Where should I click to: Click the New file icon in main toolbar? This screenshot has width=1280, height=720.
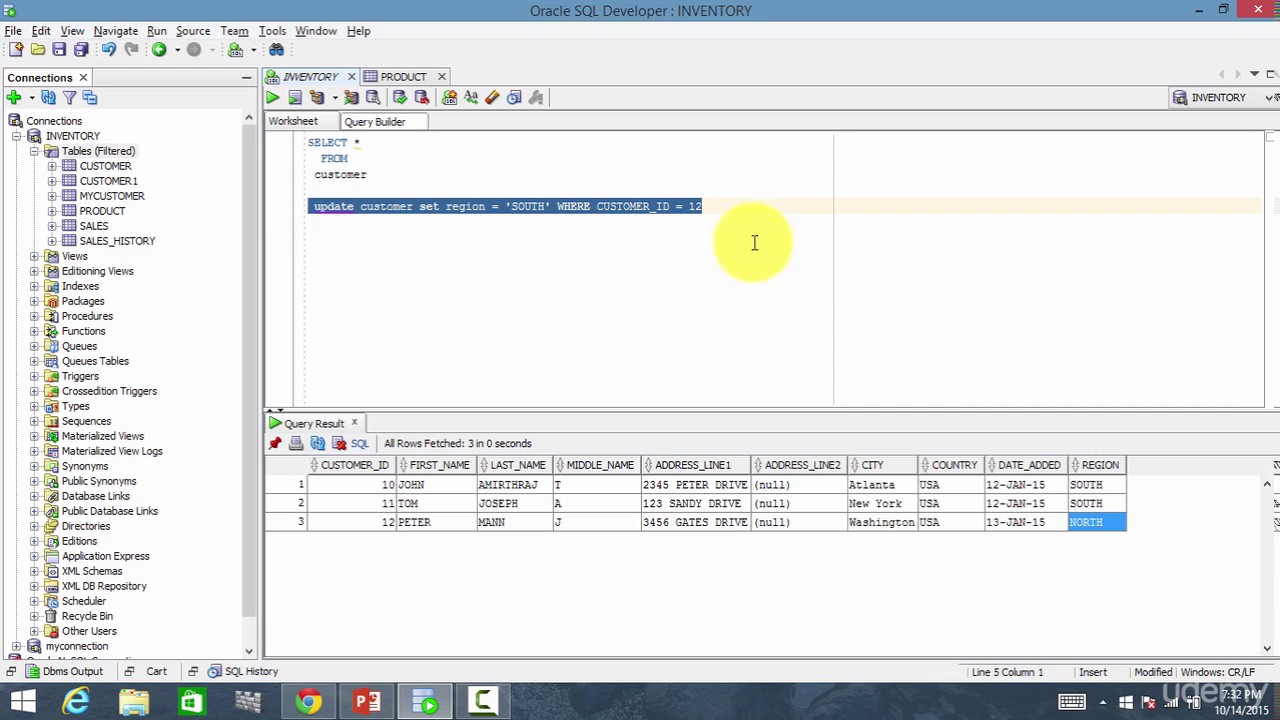(x=15, y=49)
